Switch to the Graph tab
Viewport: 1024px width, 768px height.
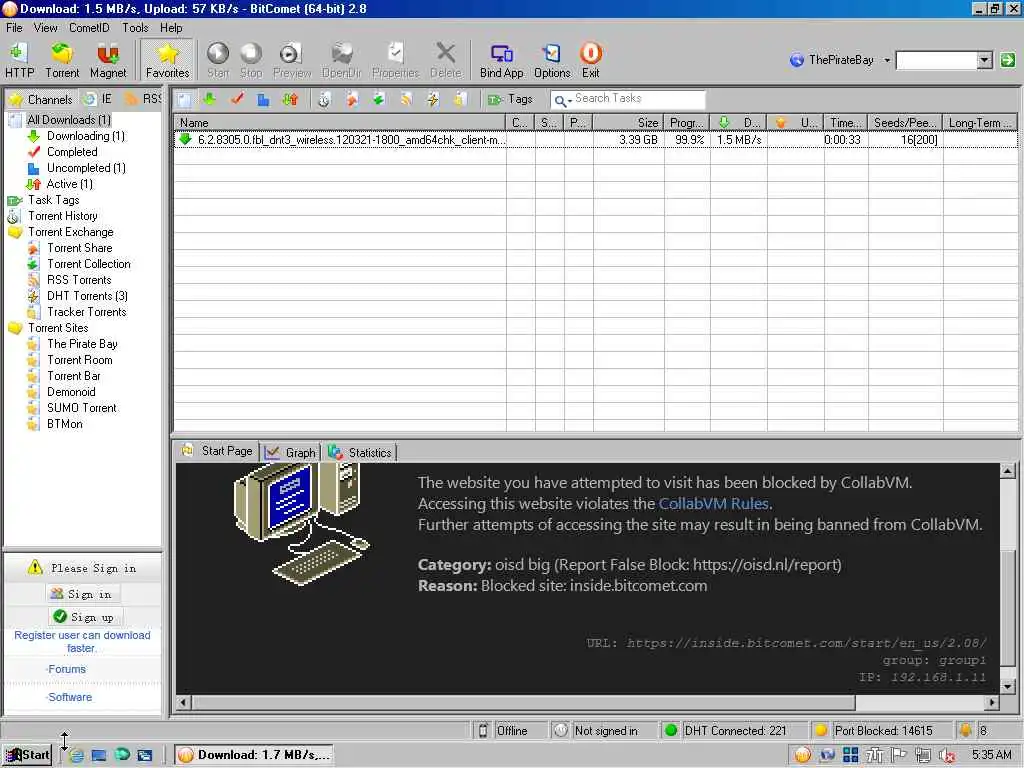(x=291, y=452)
